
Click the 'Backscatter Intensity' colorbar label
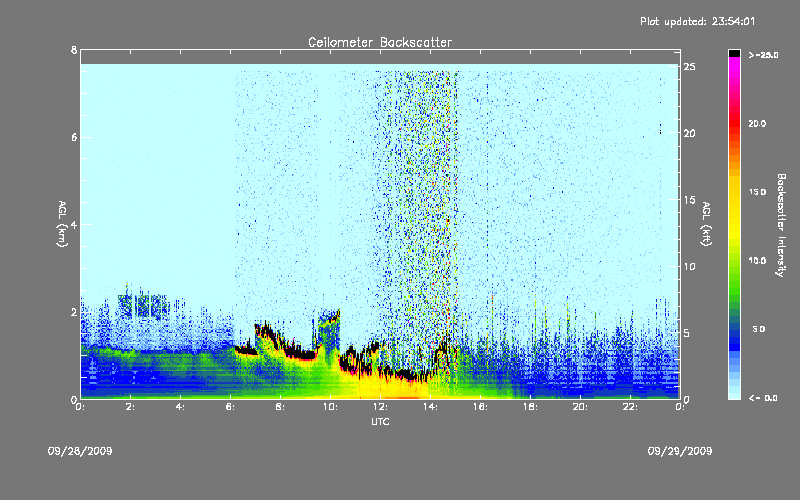781,224
